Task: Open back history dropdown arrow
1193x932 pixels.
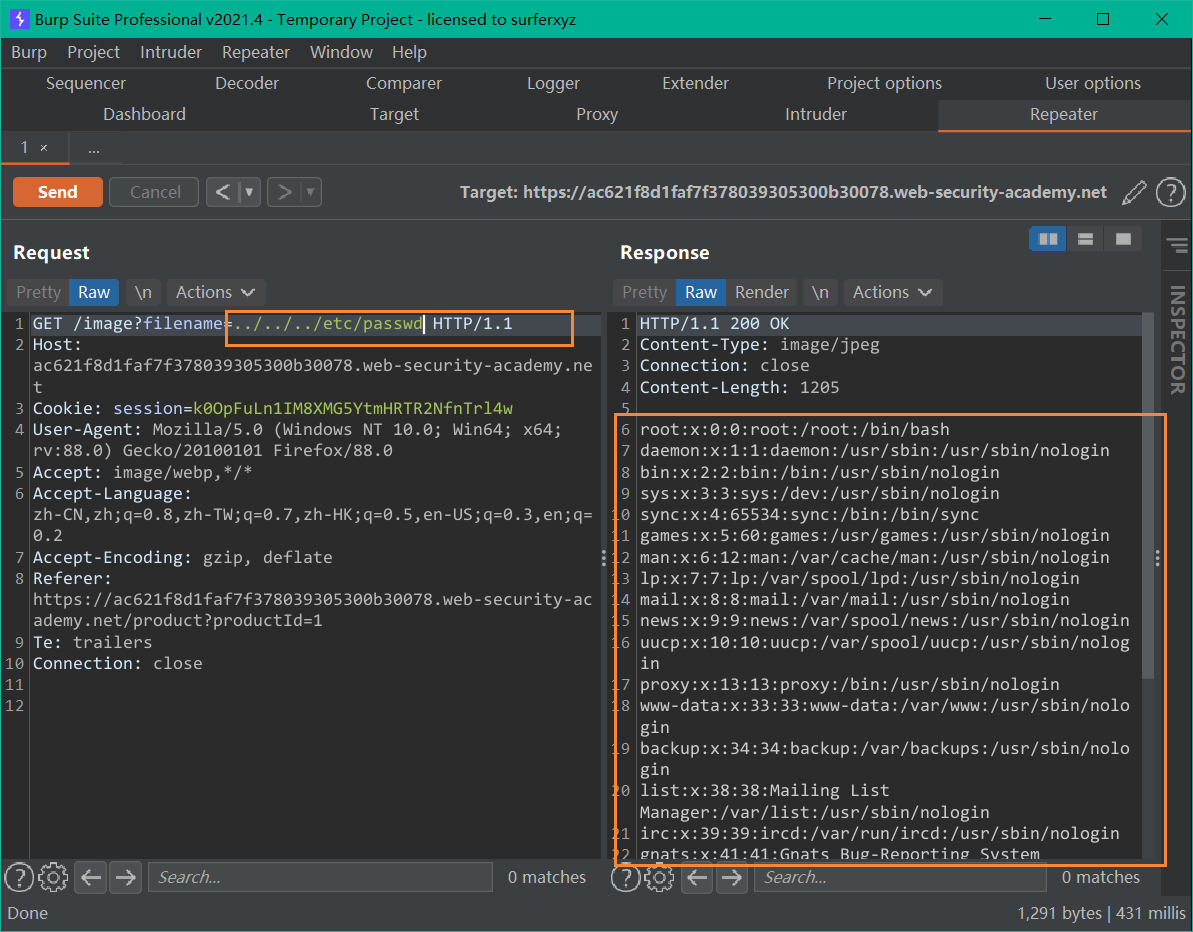Action: [250, 192]
